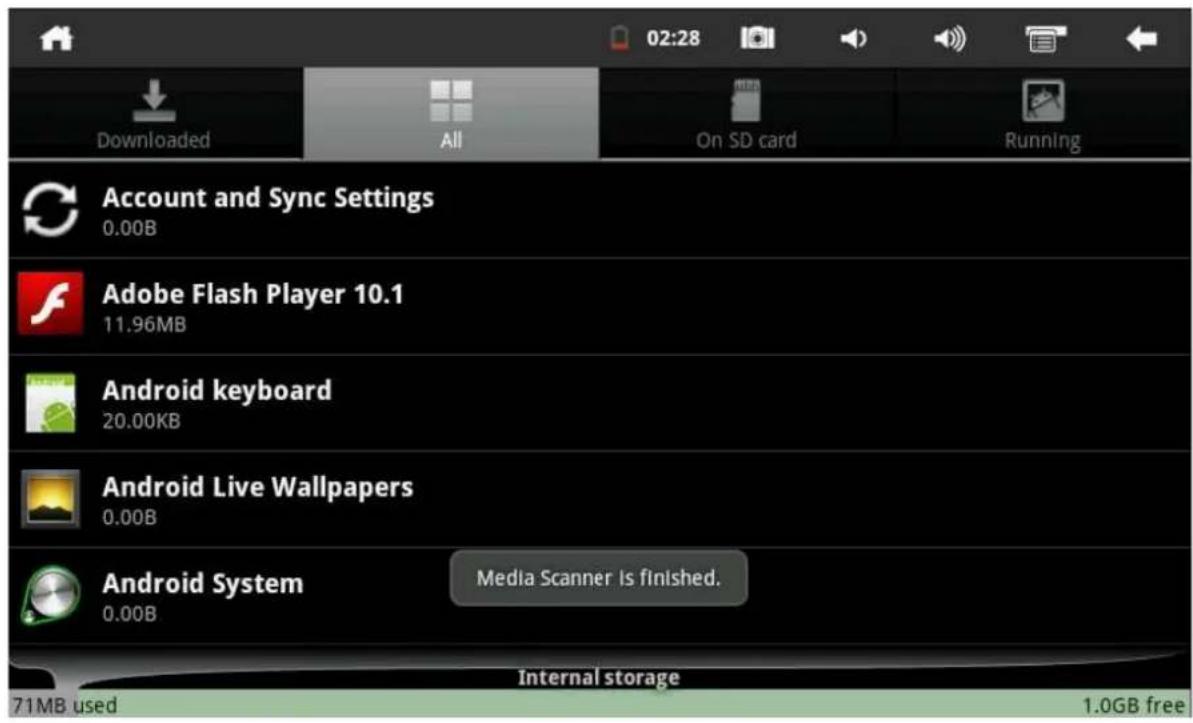Go back using the arrow icon

click(x=1141, y=38)
